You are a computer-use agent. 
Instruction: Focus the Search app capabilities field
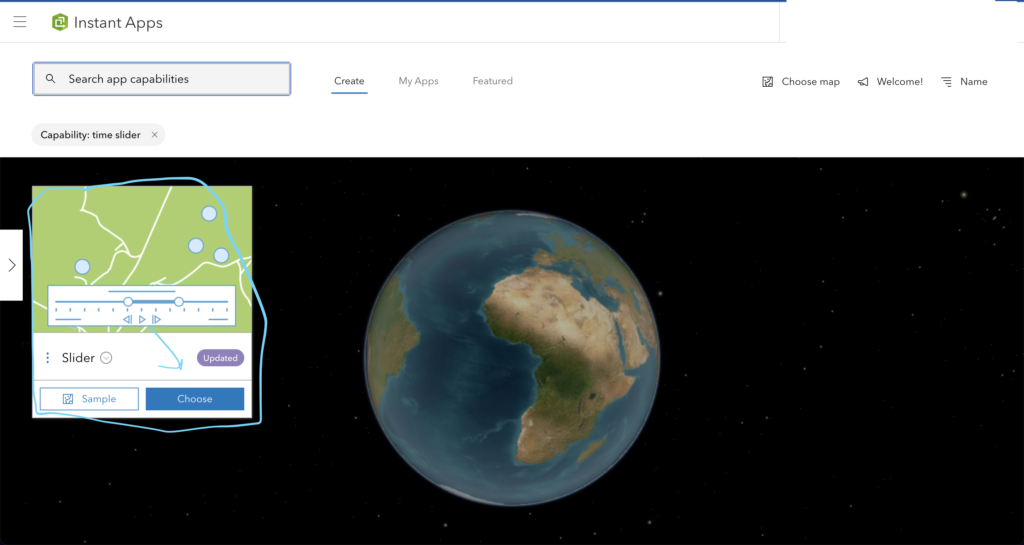pyautogui.click(x=161, y=79)
